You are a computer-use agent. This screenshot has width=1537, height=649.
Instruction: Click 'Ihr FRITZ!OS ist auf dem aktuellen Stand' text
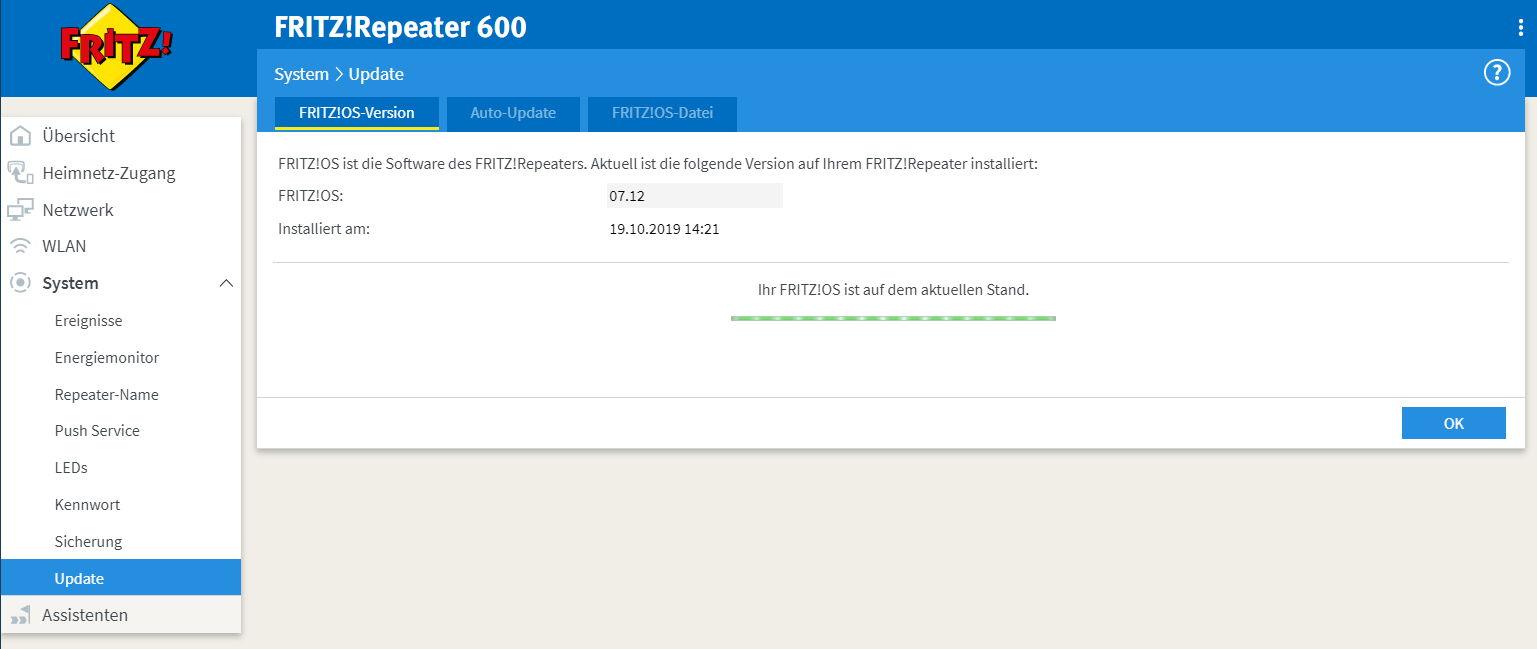tap(893, 290)
